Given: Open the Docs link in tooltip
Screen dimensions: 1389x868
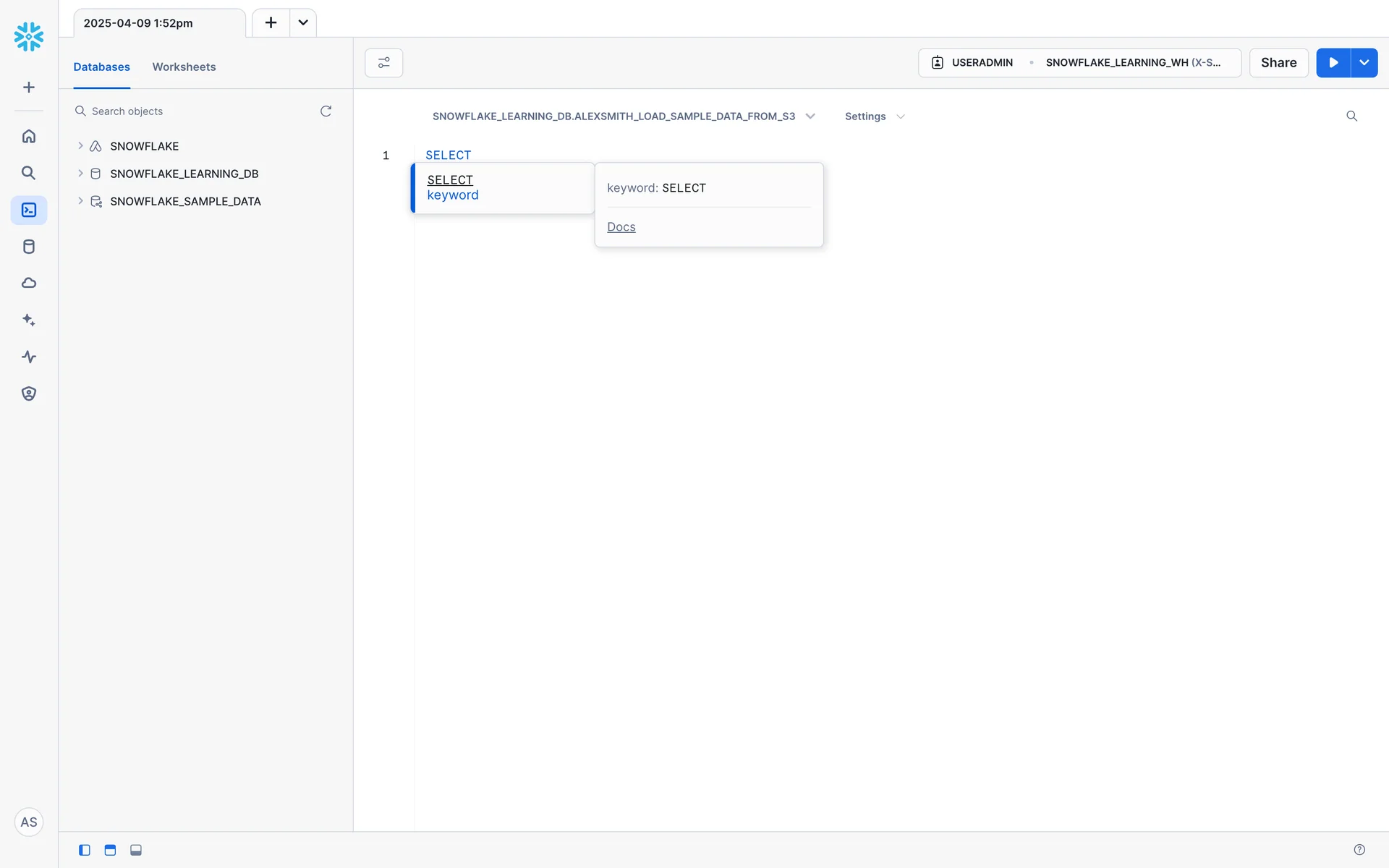Looking at the screenshot, I should [x=621, y=227].
